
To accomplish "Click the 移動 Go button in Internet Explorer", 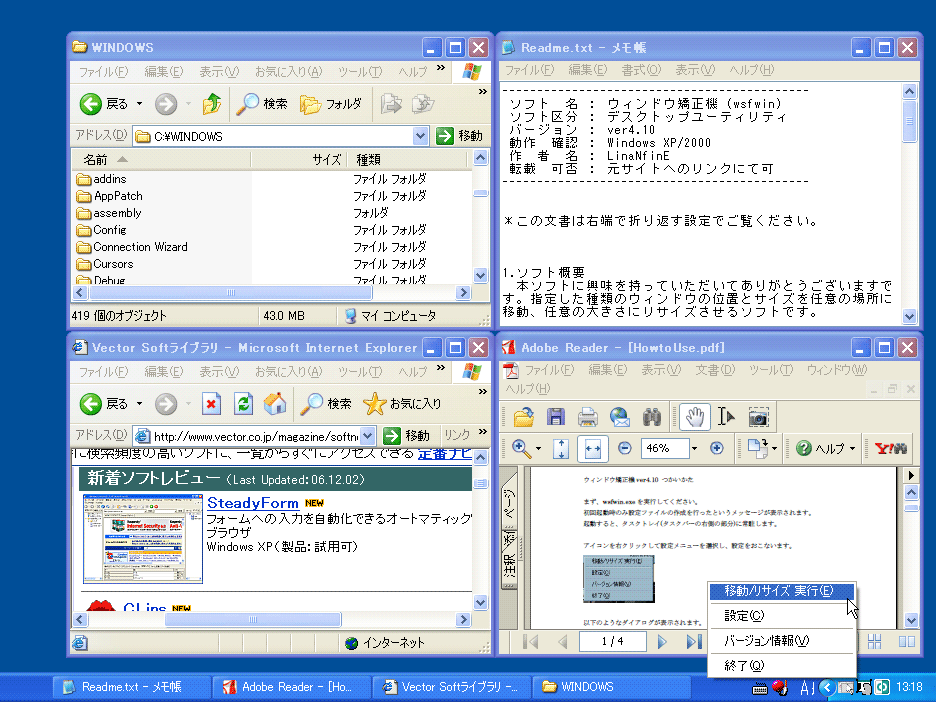I will (x=407, y=436).
